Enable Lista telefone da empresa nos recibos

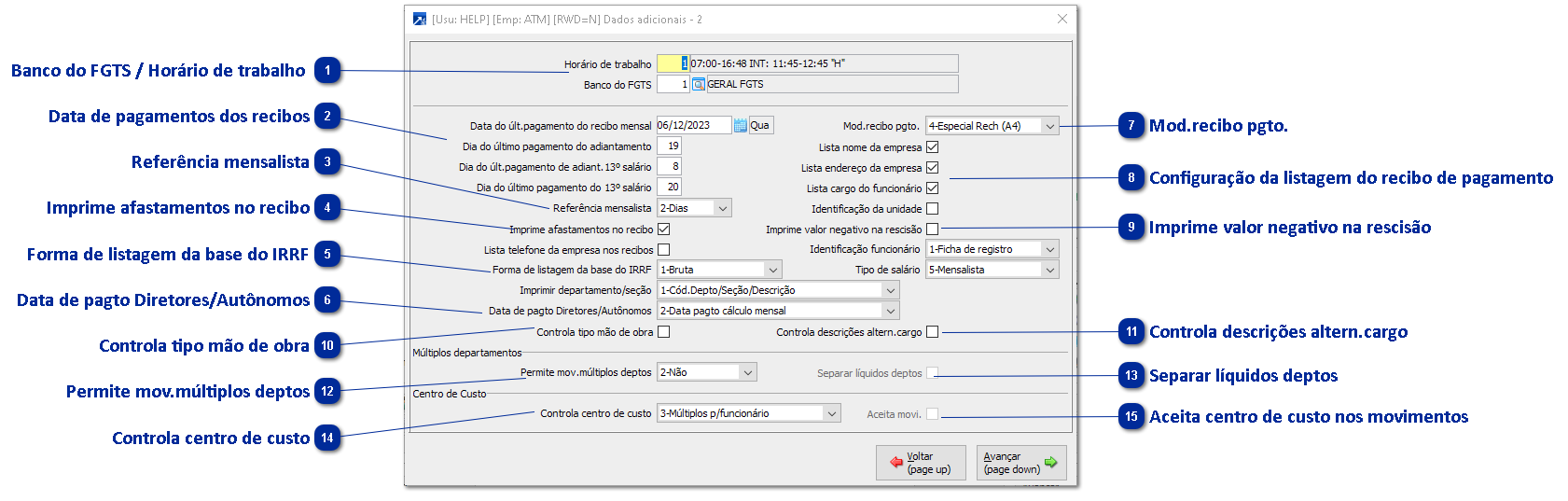click(x=664, y=250)
